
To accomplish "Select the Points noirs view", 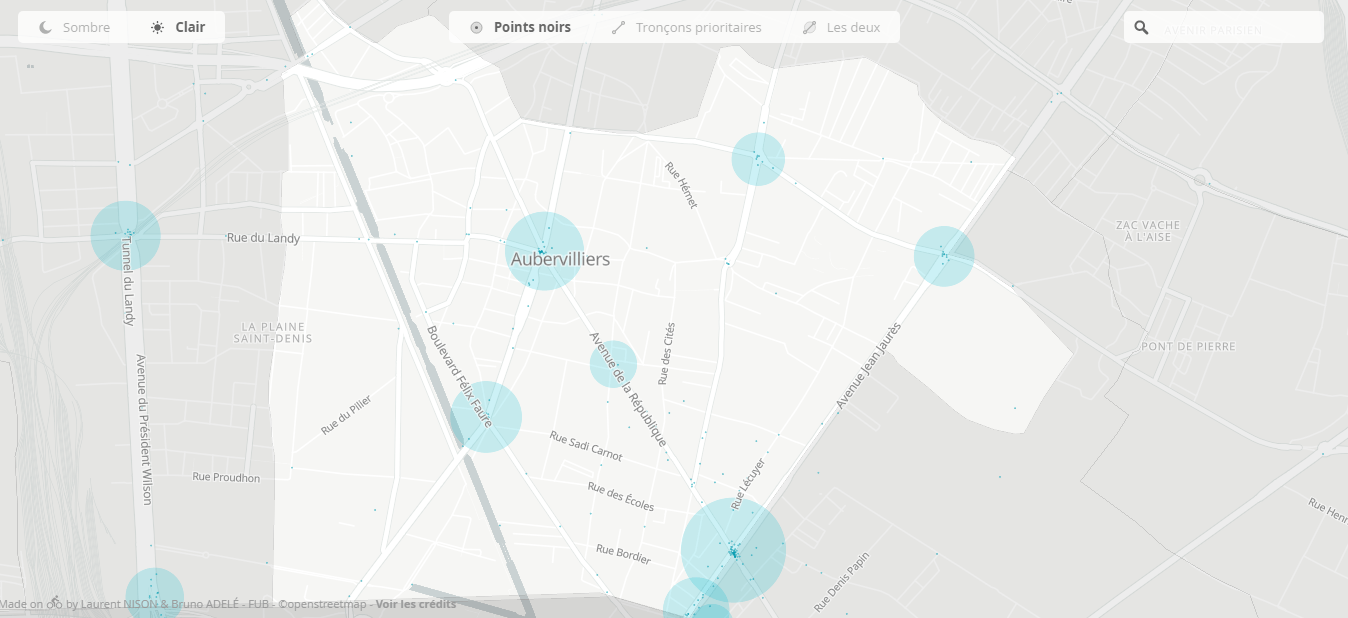I will [x=520, y=28].
